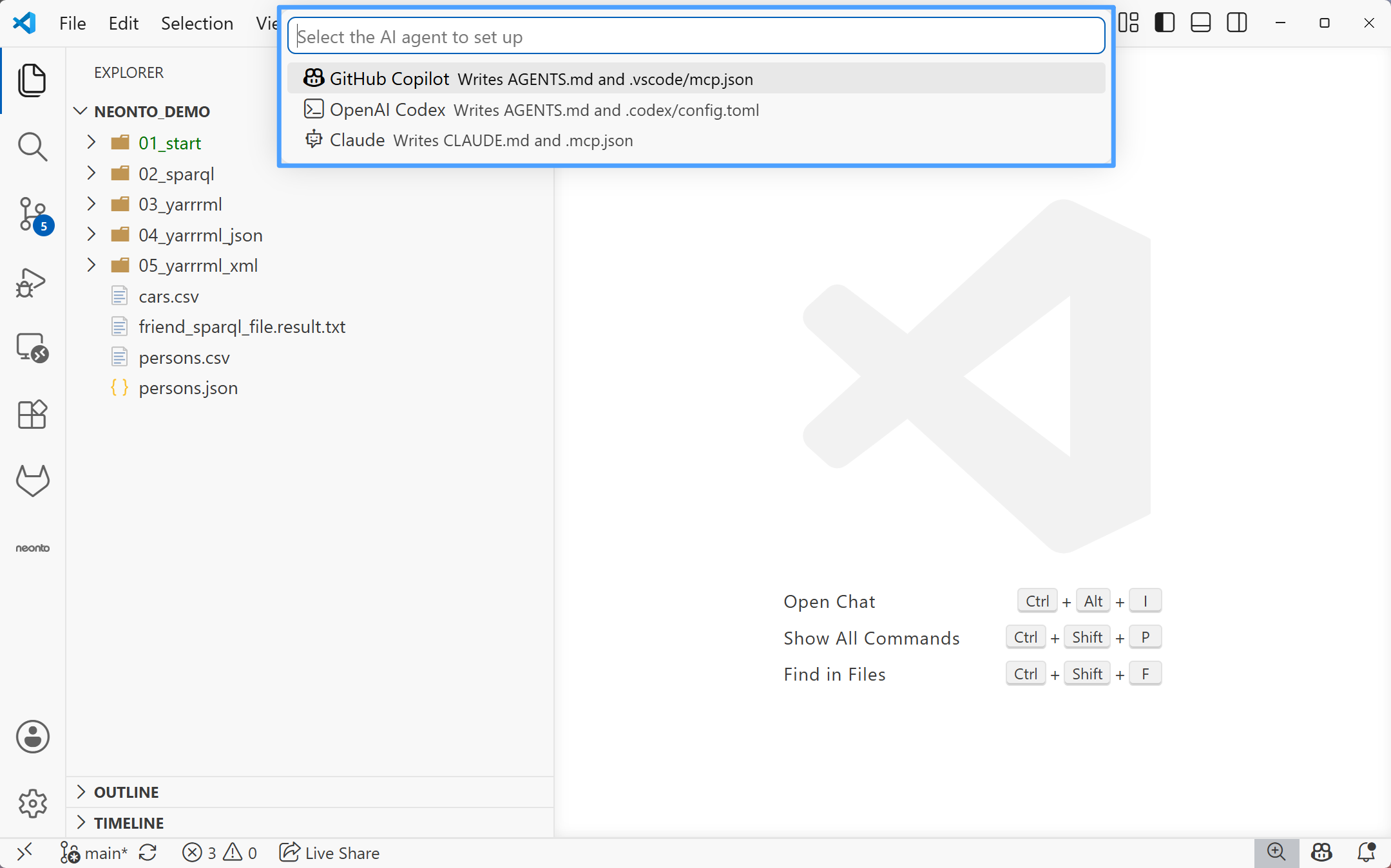
Task: Select Claude agent option
Action: point(696,140)
